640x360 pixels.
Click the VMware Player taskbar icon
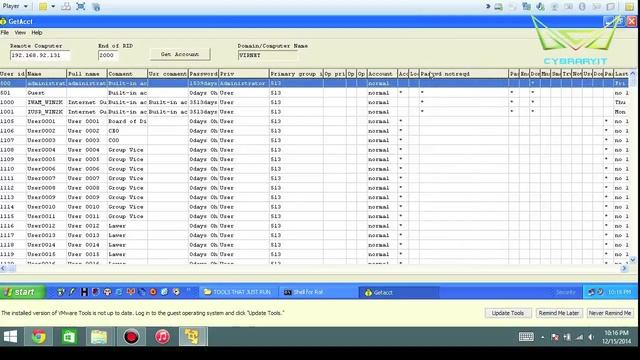pyautogui.click(x=192, y=337)
